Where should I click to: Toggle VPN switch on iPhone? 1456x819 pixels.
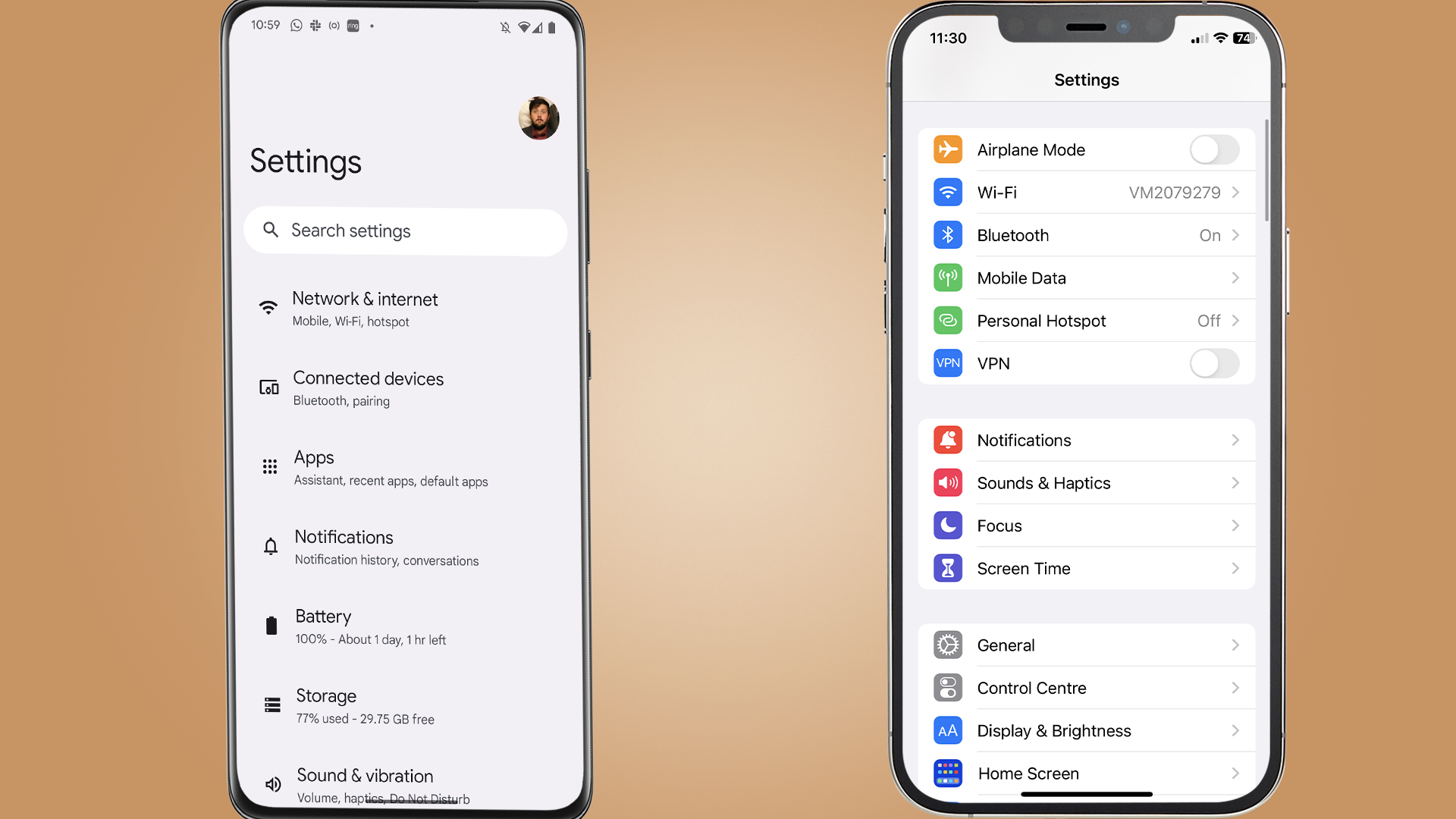click(x=1213, y=363)
